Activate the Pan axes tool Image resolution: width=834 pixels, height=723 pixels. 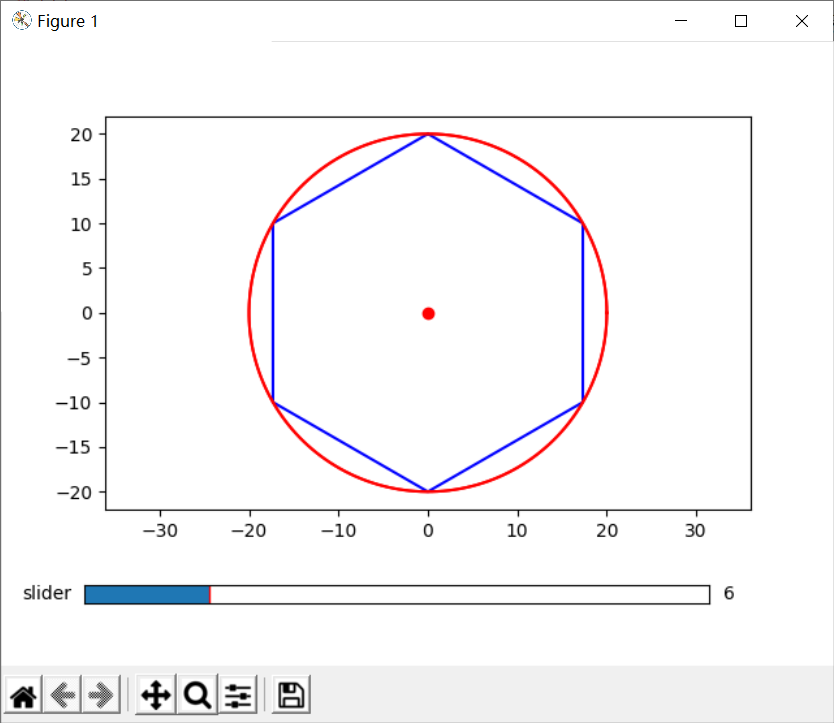pos(156,695)
